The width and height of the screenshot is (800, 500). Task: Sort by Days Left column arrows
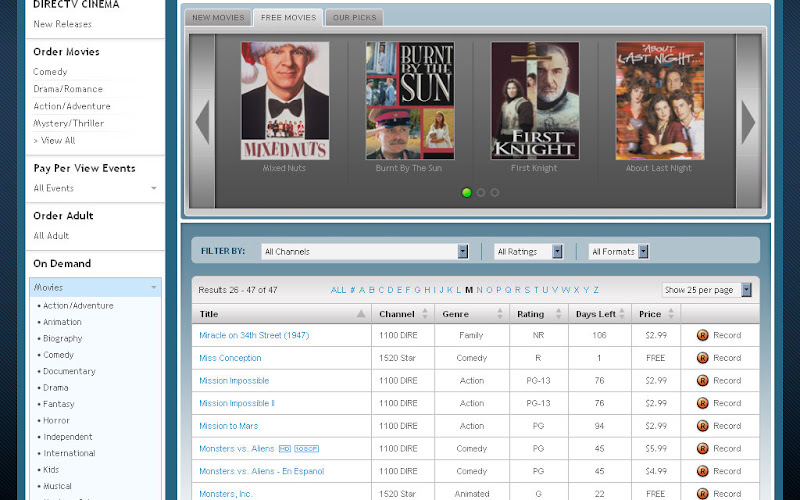click(x=622, y=314)
